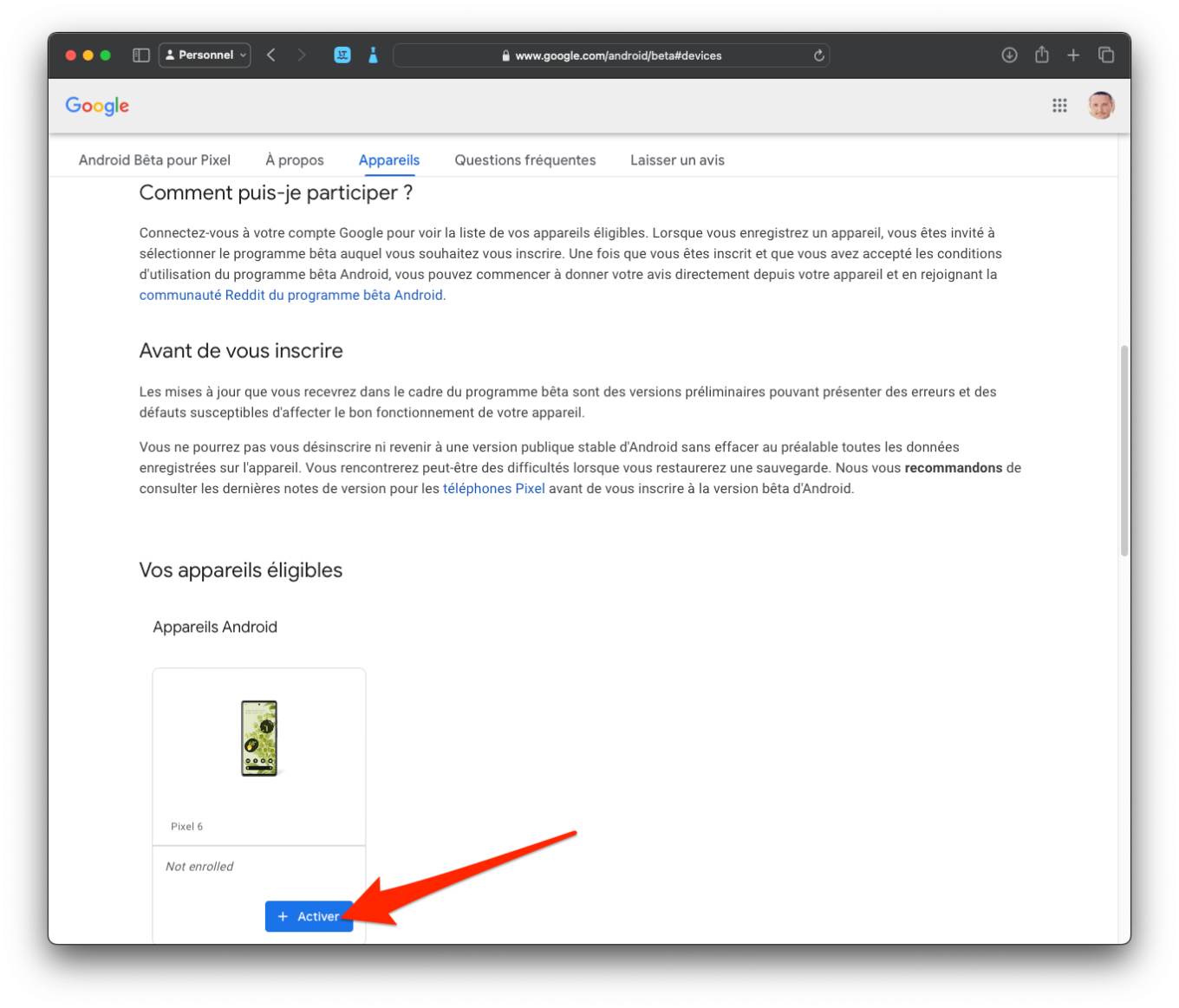Open the téléphones Pixel link

494,489
